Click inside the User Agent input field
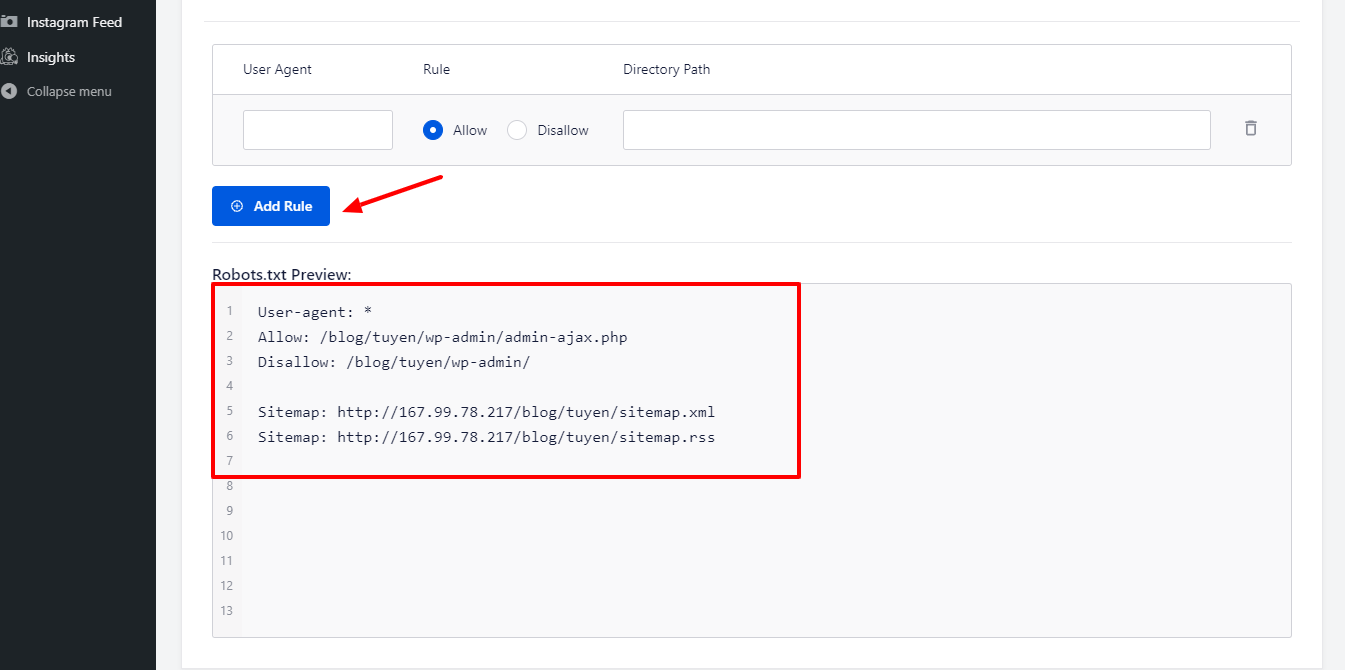The height and width of the screenshot is (670, 1345). 317,129
